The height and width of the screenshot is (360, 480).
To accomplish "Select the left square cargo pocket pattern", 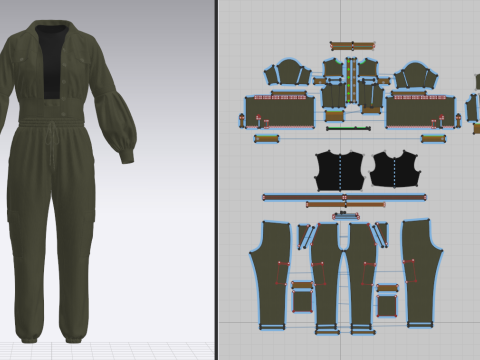I will [x=302, y=302].
